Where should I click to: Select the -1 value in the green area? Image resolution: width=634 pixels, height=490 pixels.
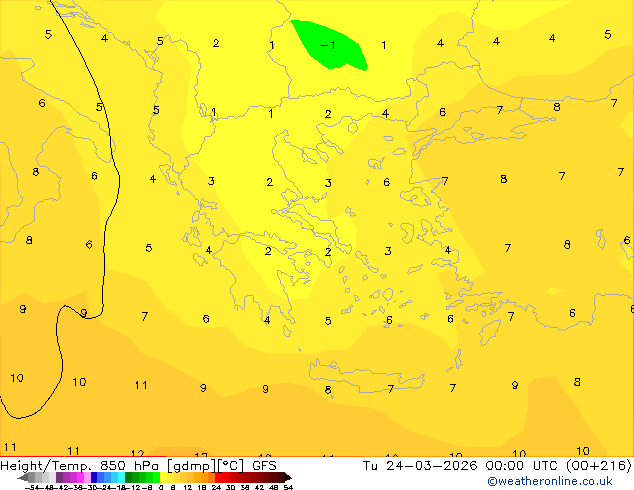click(328, 45)
